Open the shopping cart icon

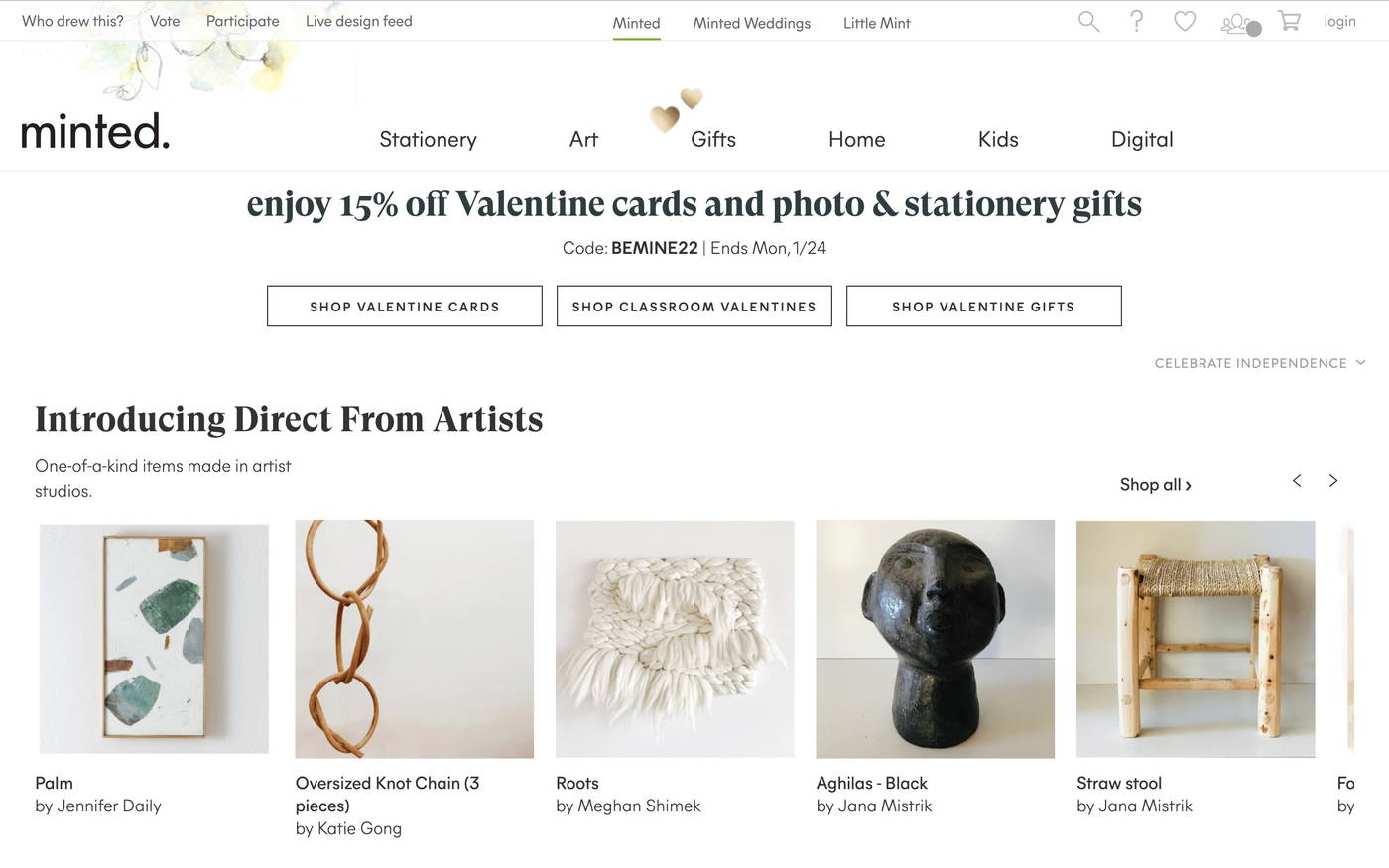pyautogui.click(x=1289, y=21)
